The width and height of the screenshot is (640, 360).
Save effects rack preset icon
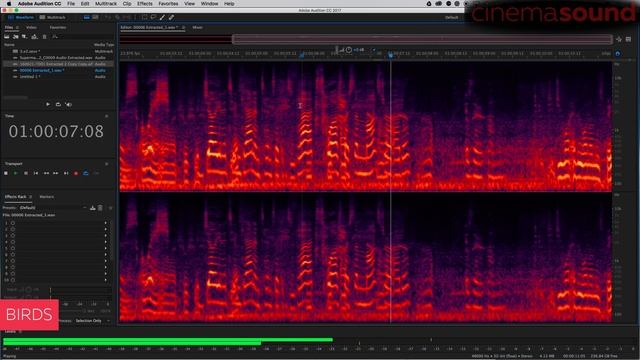pyautogui.click(x=93, y=208)
